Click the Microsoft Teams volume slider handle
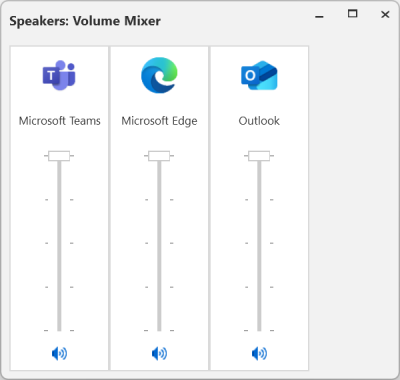The width and height of the screenshot is (400, 380). (x=59, y=156)
